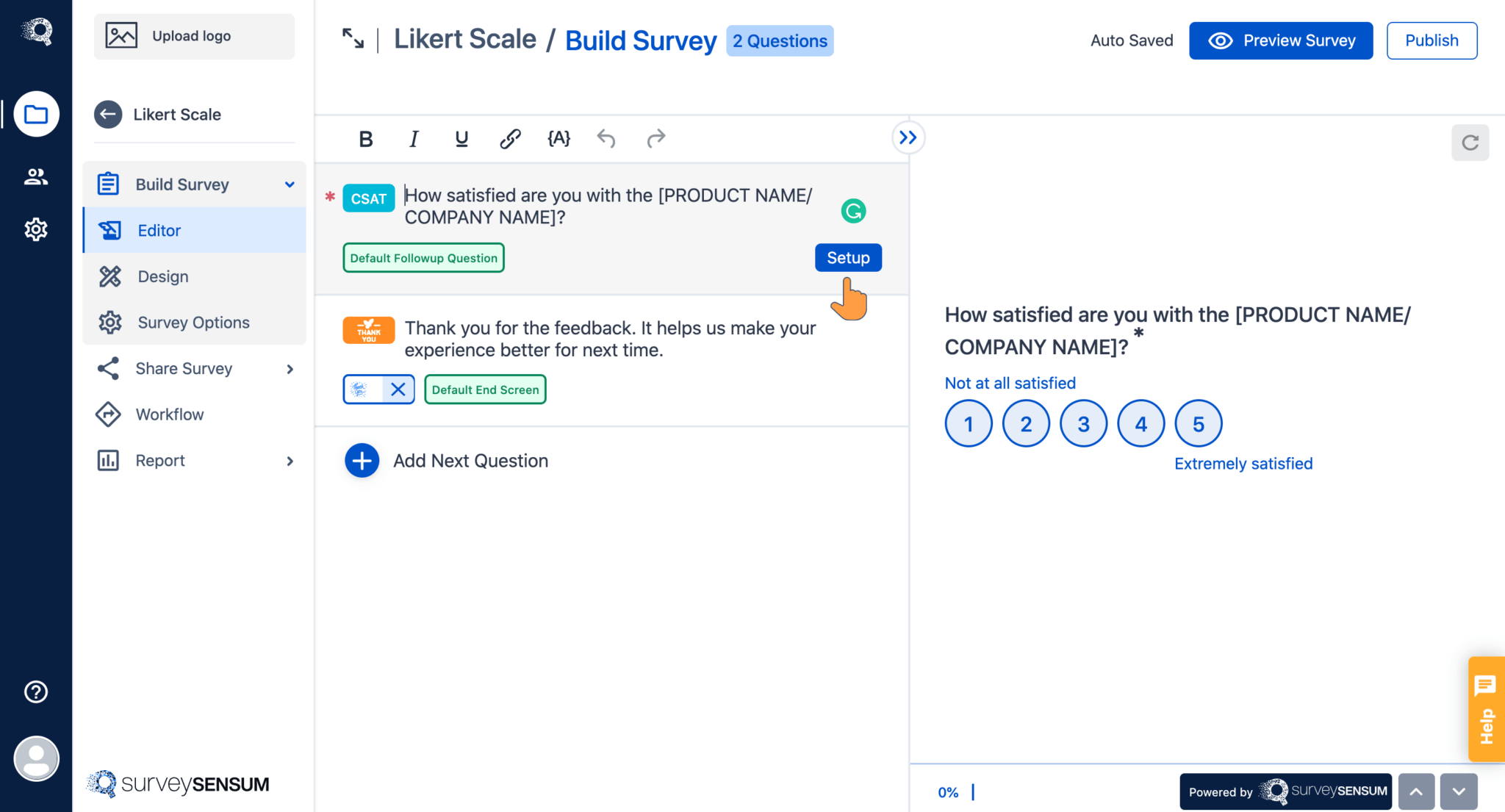Expand the editor to fullscreen with the arrows icon
This screenshot has width=1505, height=812.
(353, 40)
